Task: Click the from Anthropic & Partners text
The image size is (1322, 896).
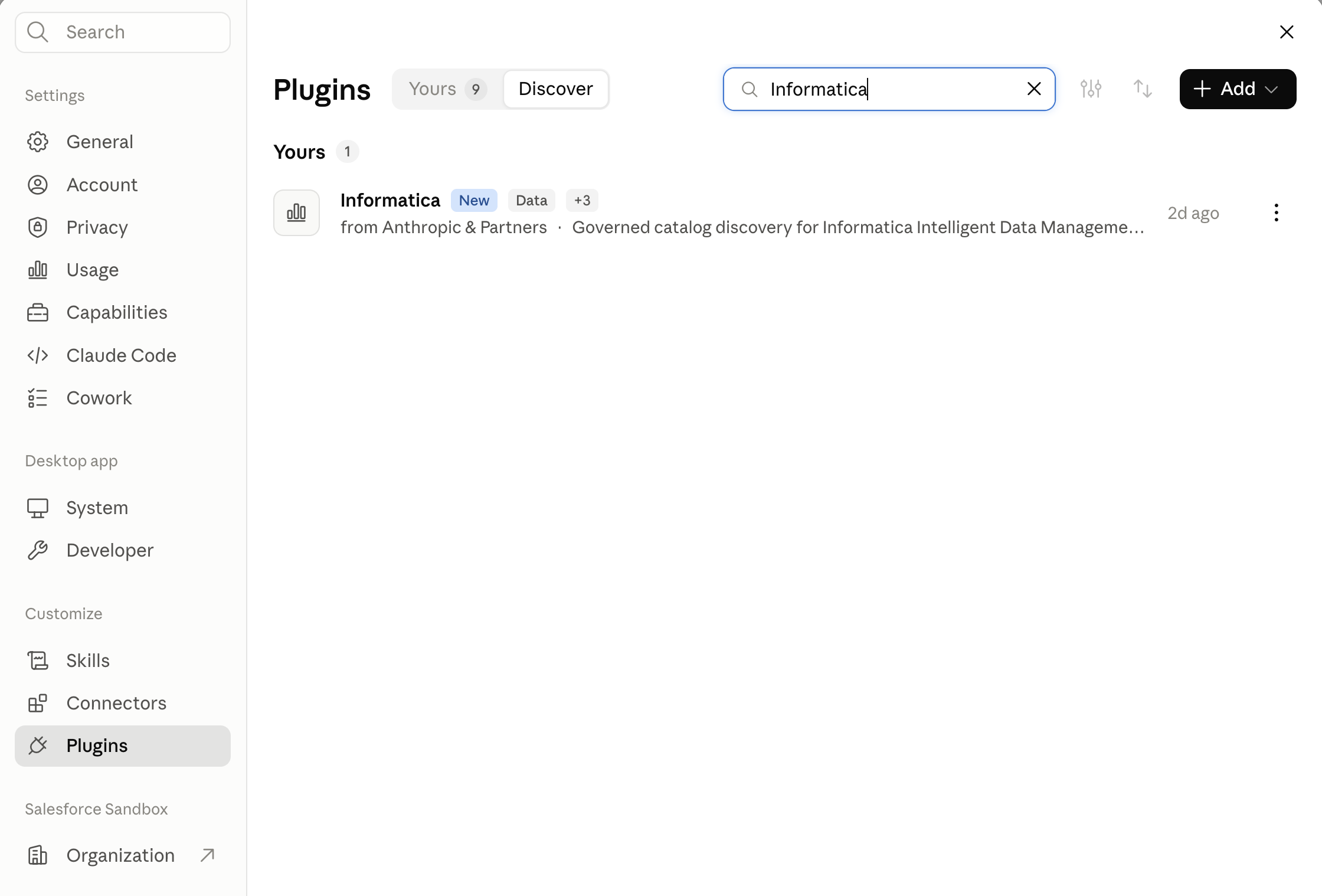Action: 444,227
